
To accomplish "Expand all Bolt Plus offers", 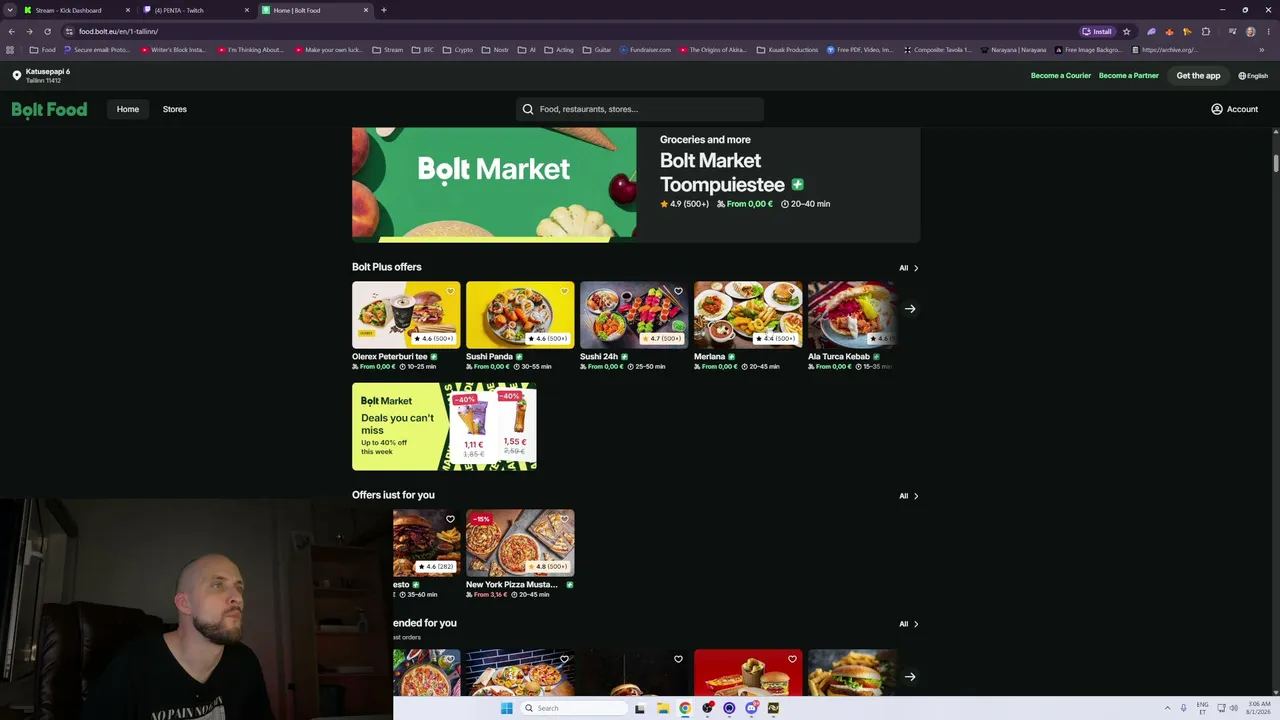I will pos(908,268).
